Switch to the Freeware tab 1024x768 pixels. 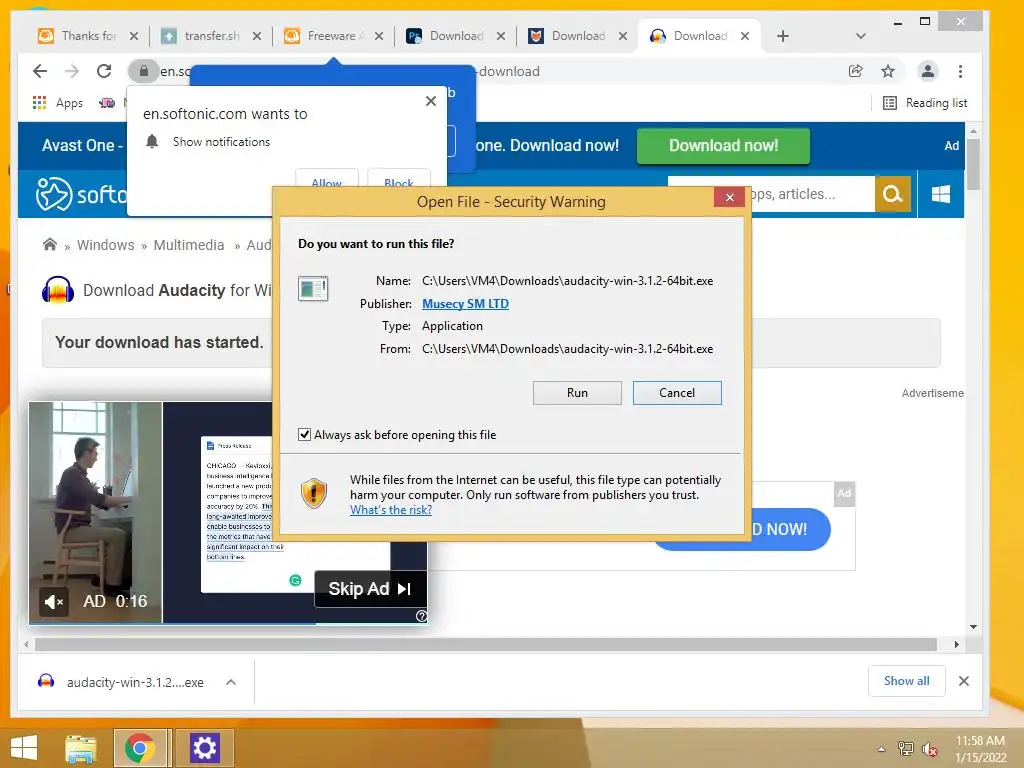334,36
